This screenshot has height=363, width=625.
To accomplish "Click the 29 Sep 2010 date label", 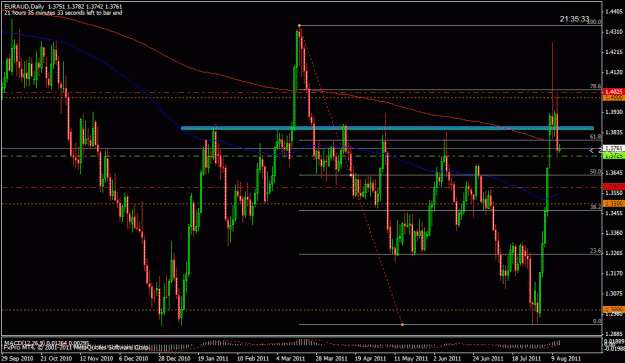I will coord(18,359).
